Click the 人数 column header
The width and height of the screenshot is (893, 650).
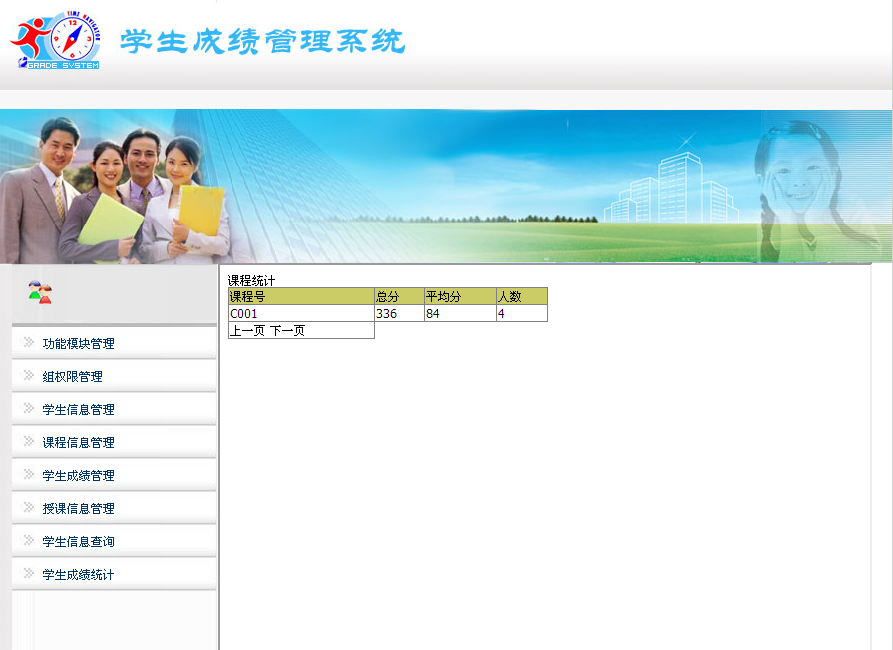[510, 296]
